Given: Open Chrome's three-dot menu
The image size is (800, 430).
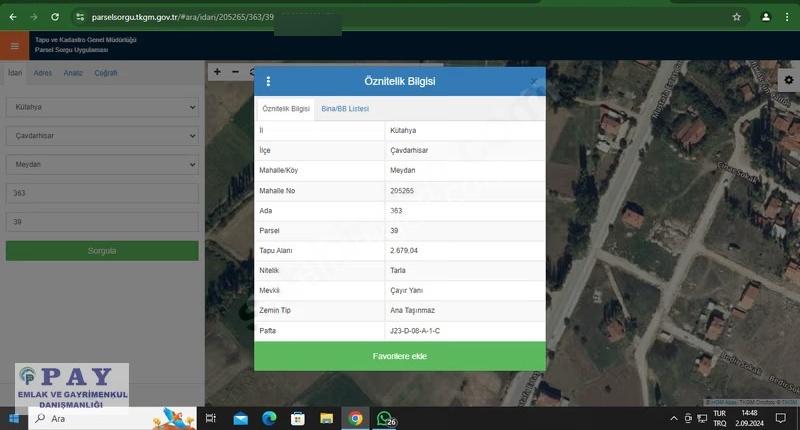Looking at the screenshot, I should coord(787,17).
